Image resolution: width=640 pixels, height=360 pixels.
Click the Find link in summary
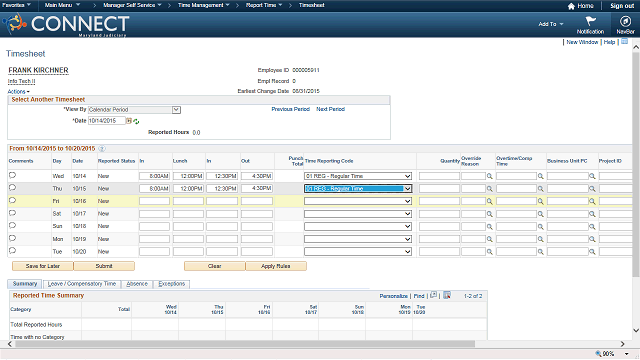tap(419, 296)
